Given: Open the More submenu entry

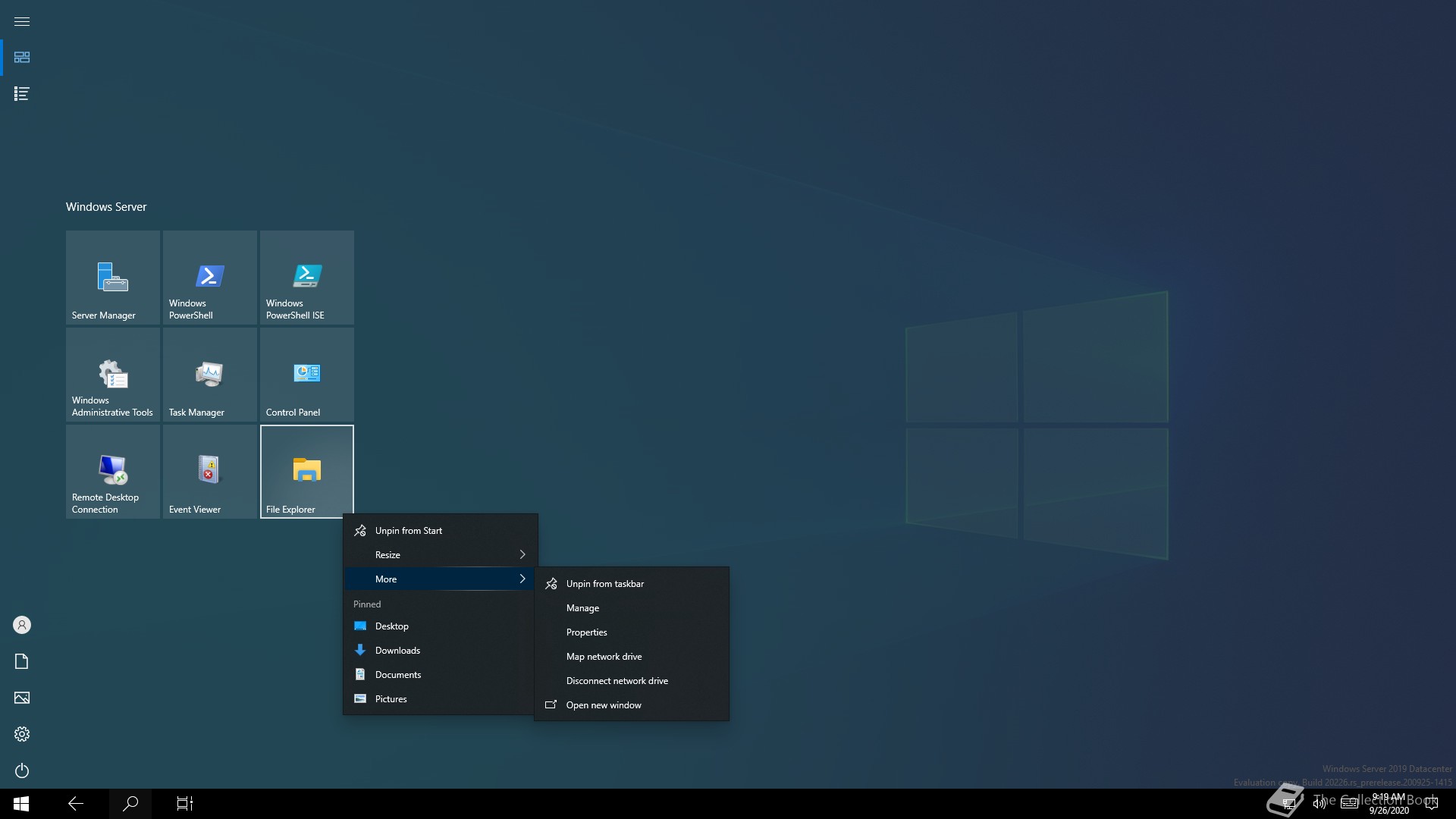Looking at the screenshot, I should tap(440, 579).
